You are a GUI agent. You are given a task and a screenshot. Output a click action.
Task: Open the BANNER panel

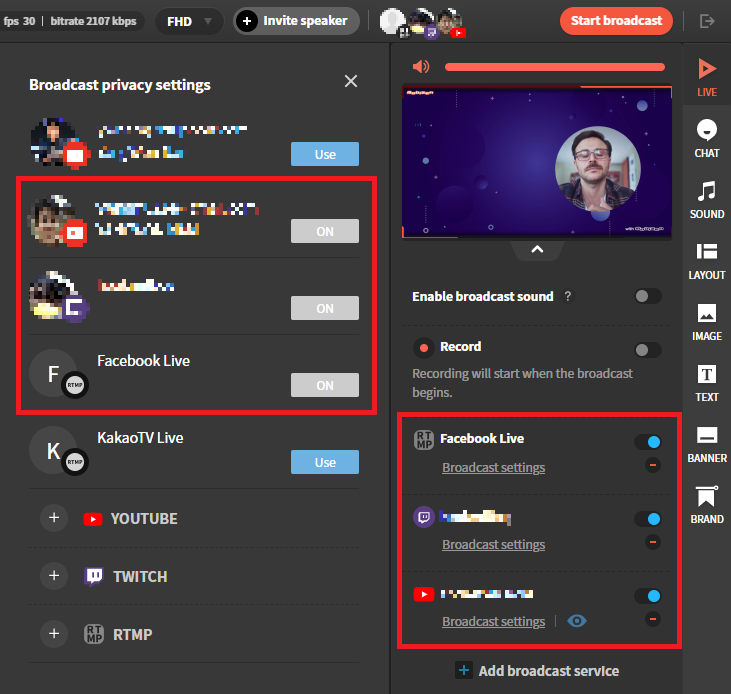pos(707,444)
